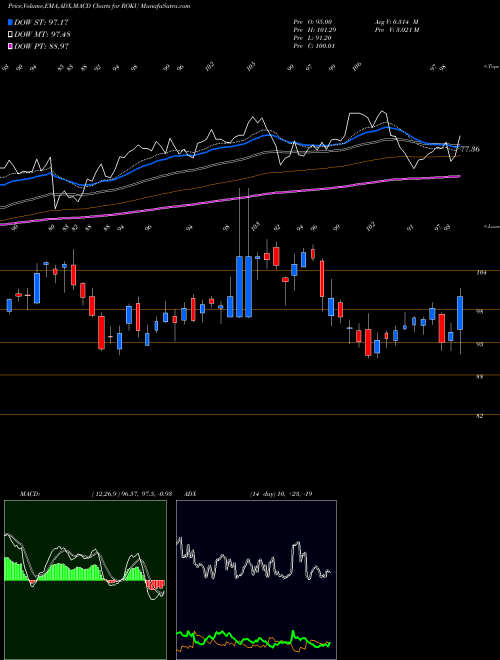Click the 'Avg V: 0.314 M' value
Viewport: 500px width, 660px height.
point(396,22)
